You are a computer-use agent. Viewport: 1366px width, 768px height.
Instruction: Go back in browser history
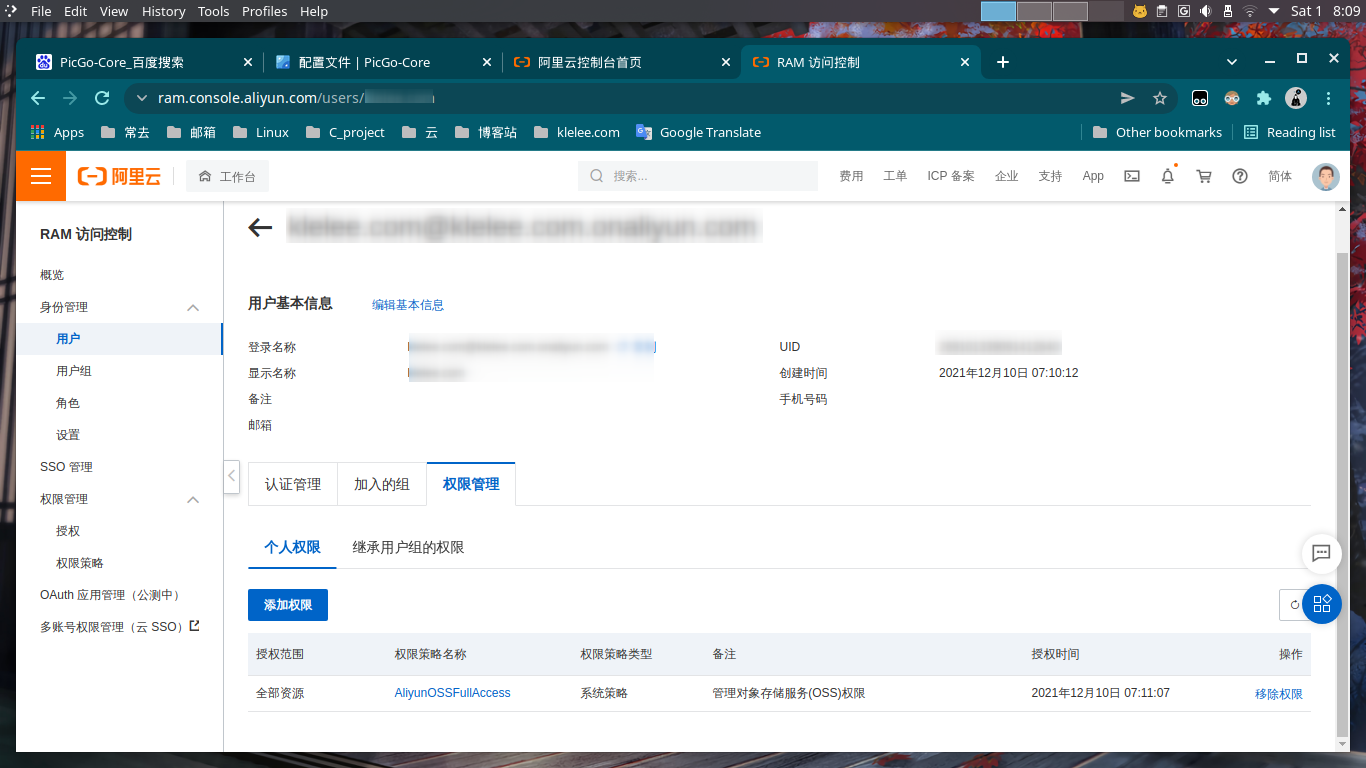click(38, 98)
